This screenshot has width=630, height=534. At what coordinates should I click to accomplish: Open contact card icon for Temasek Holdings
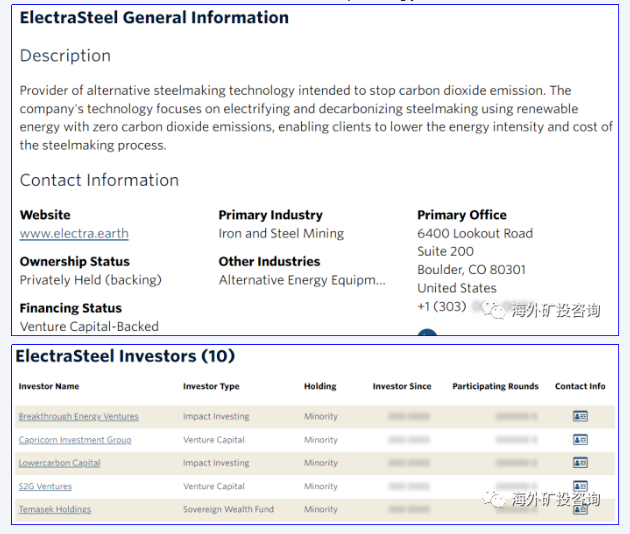580,509
